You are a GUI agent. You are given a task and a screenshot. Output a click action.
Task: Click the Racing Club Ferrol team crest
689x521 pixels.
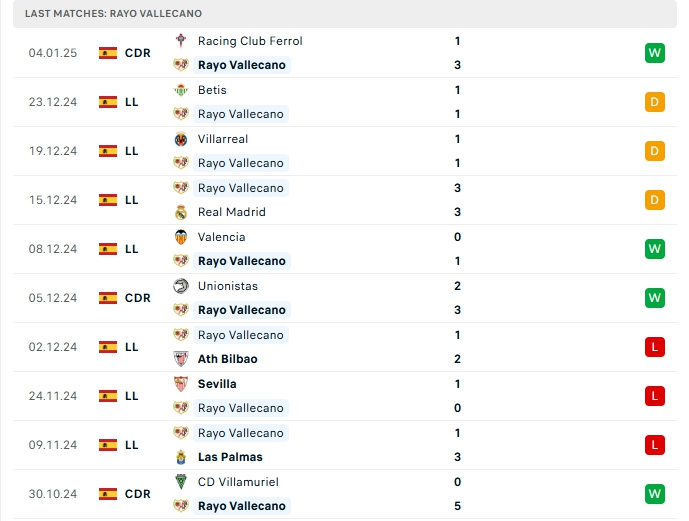[x=181, y=41]
